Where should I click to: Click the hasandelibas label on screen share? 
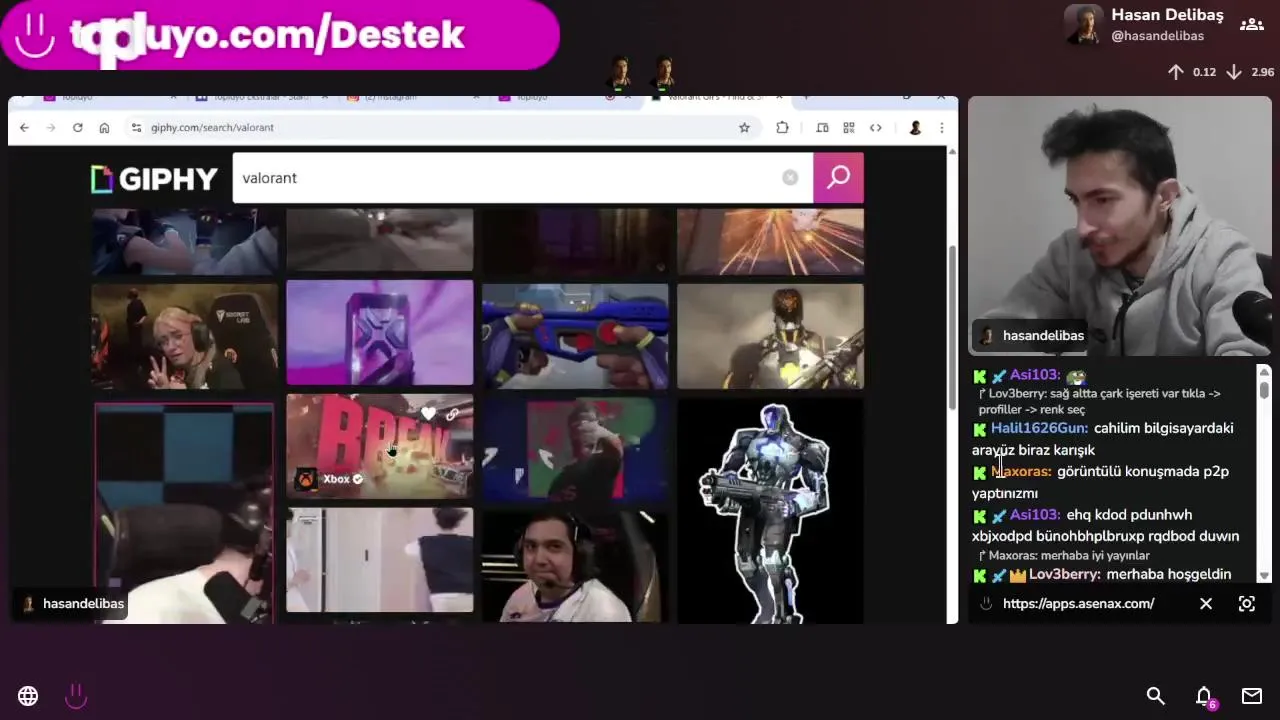point(72,604)
